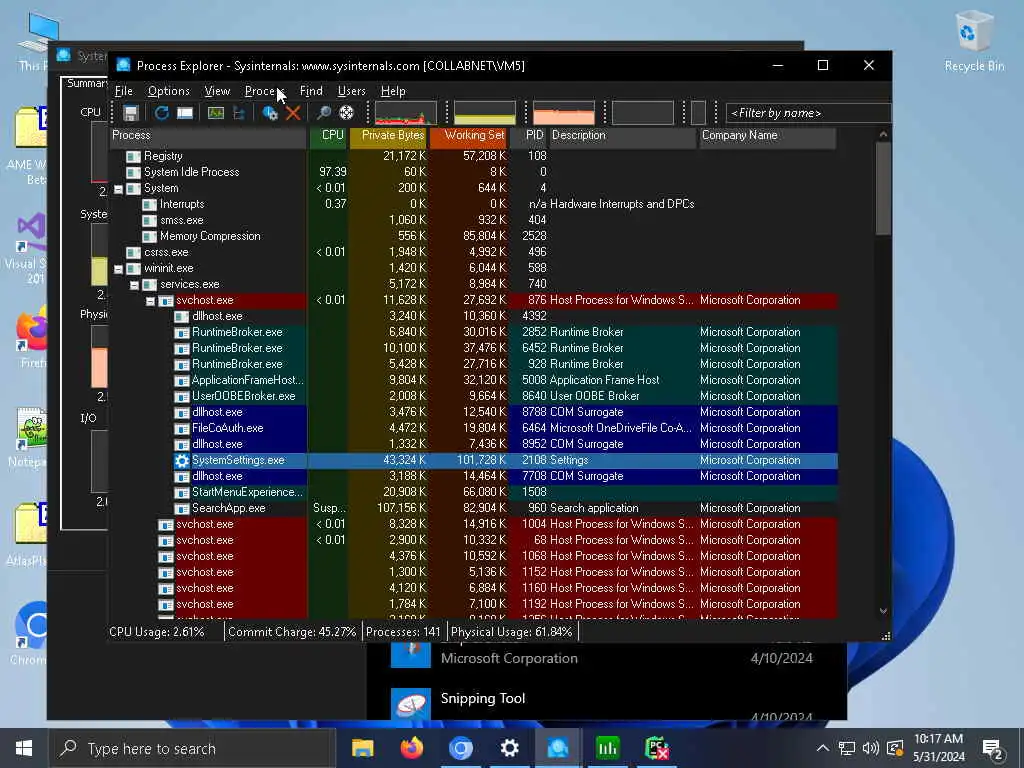Viewport: 1024px width, 768px height.
Task: Open the Options menu
Action: tap(168, 91)
